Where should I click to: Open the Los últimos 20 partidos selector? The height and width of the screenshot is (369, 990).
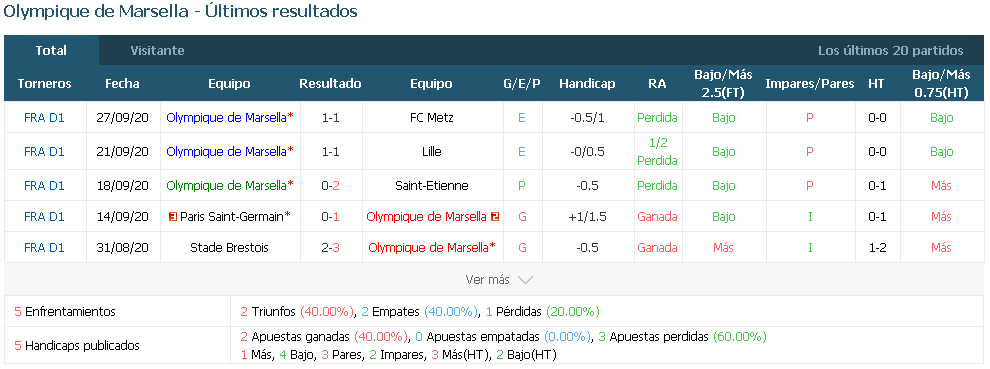click(x=890, y=51)
